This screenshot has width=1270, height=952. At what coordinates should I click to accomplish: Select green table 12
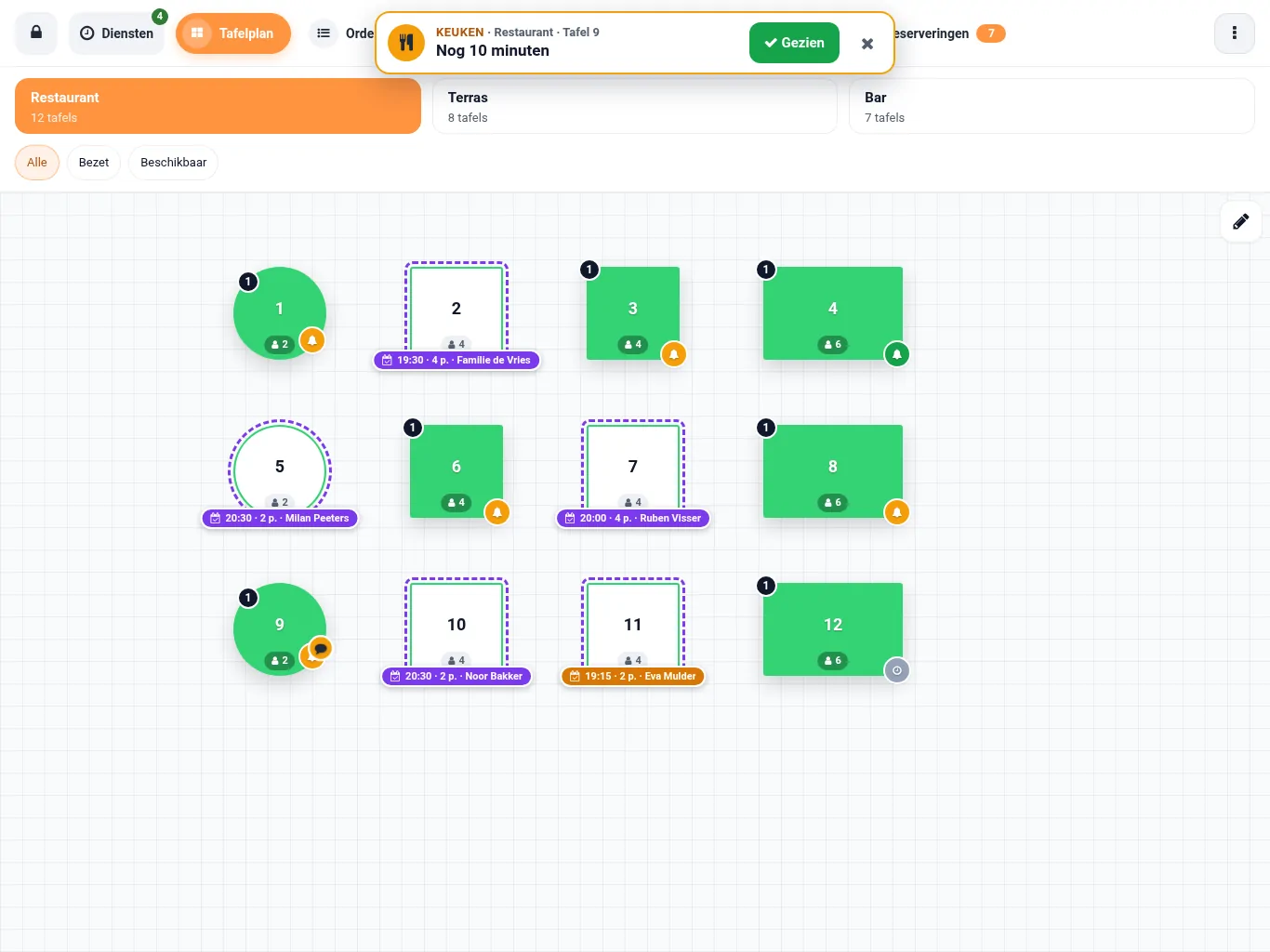pyautogui.click(x=833, y=629)
